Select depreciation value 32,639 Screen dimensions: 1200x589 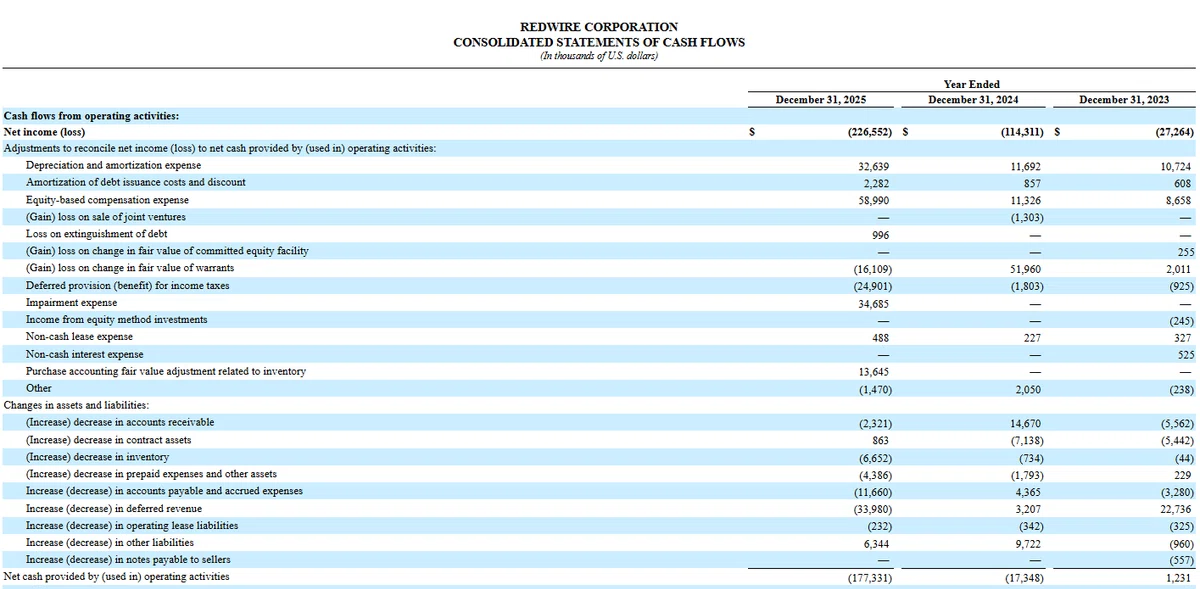click(874, 166)
